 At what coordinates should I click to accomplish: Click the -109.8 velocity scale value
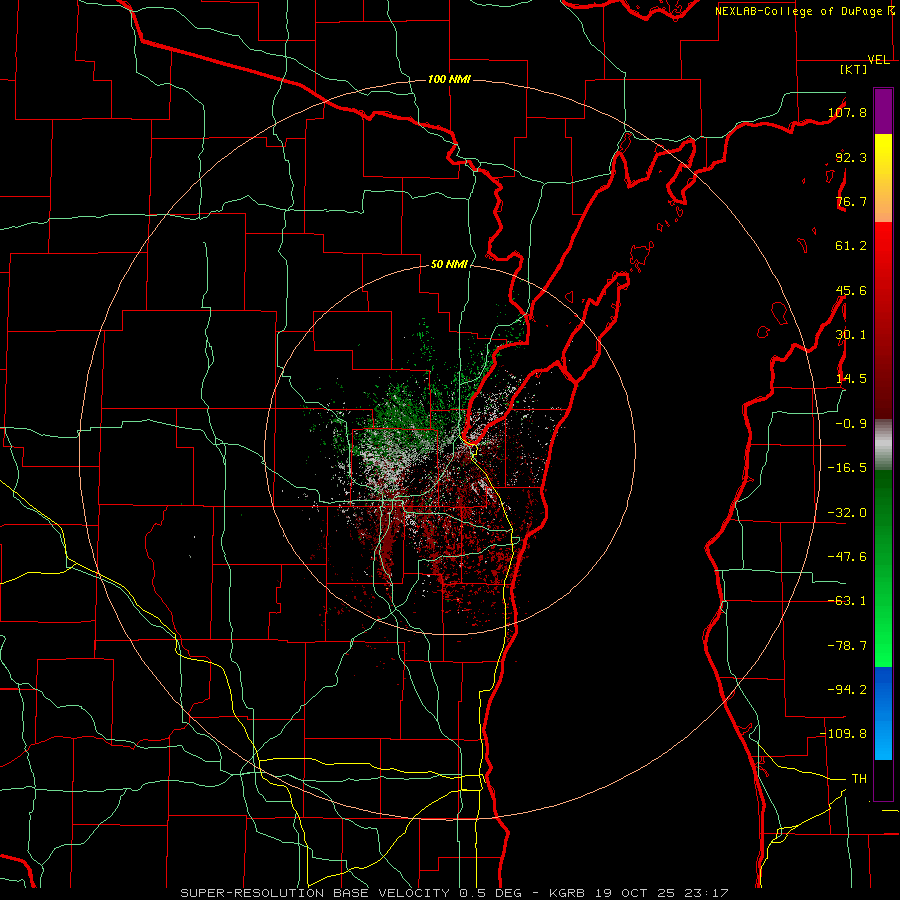pos(844,734)
